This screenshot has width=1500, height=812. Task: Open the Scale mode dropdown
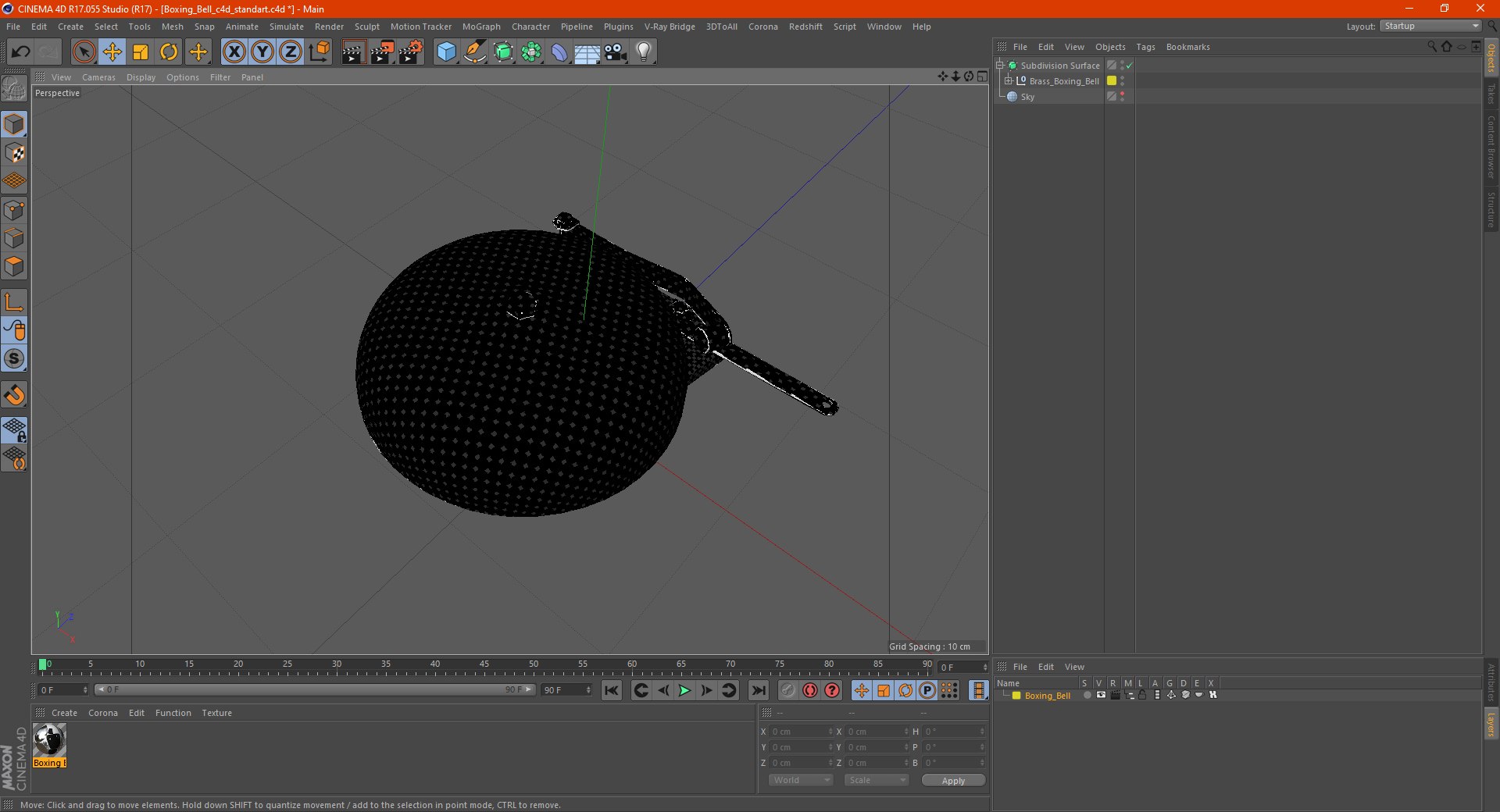[x=877, y=780]
